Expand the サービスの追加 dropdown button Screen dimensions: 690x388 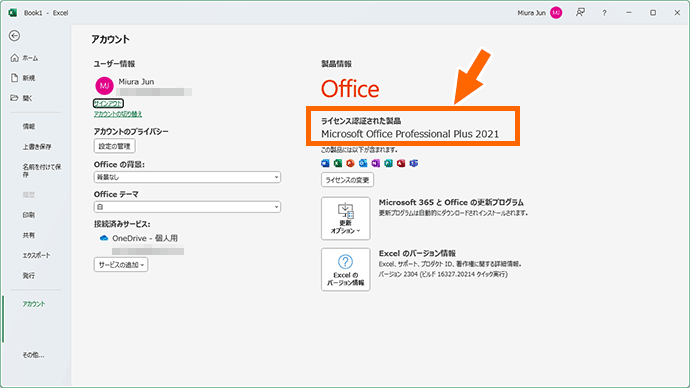pos(121,265)
